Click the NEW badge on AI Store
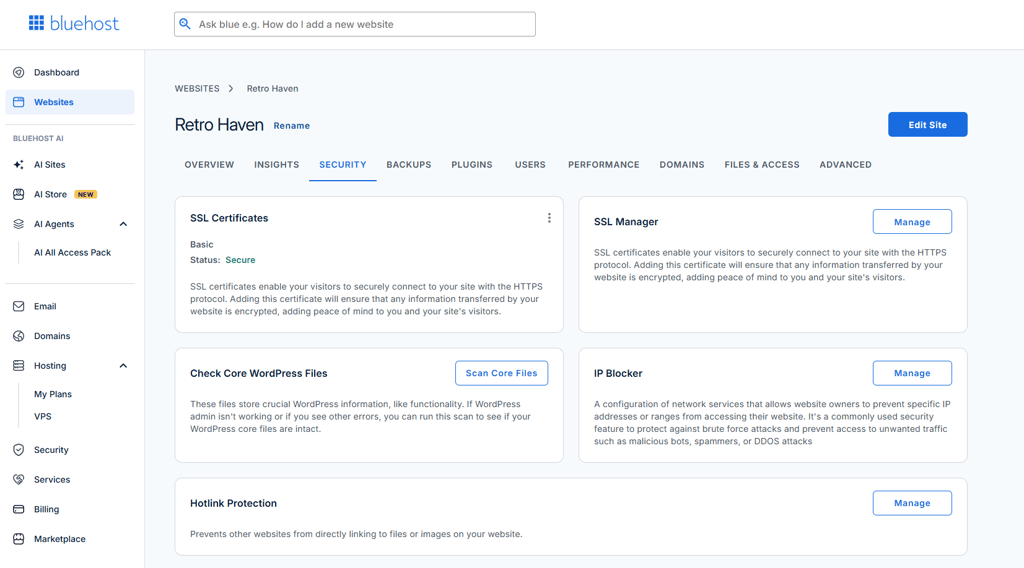This screenshot has width=1024, height=568. click(x=86, y=195)
